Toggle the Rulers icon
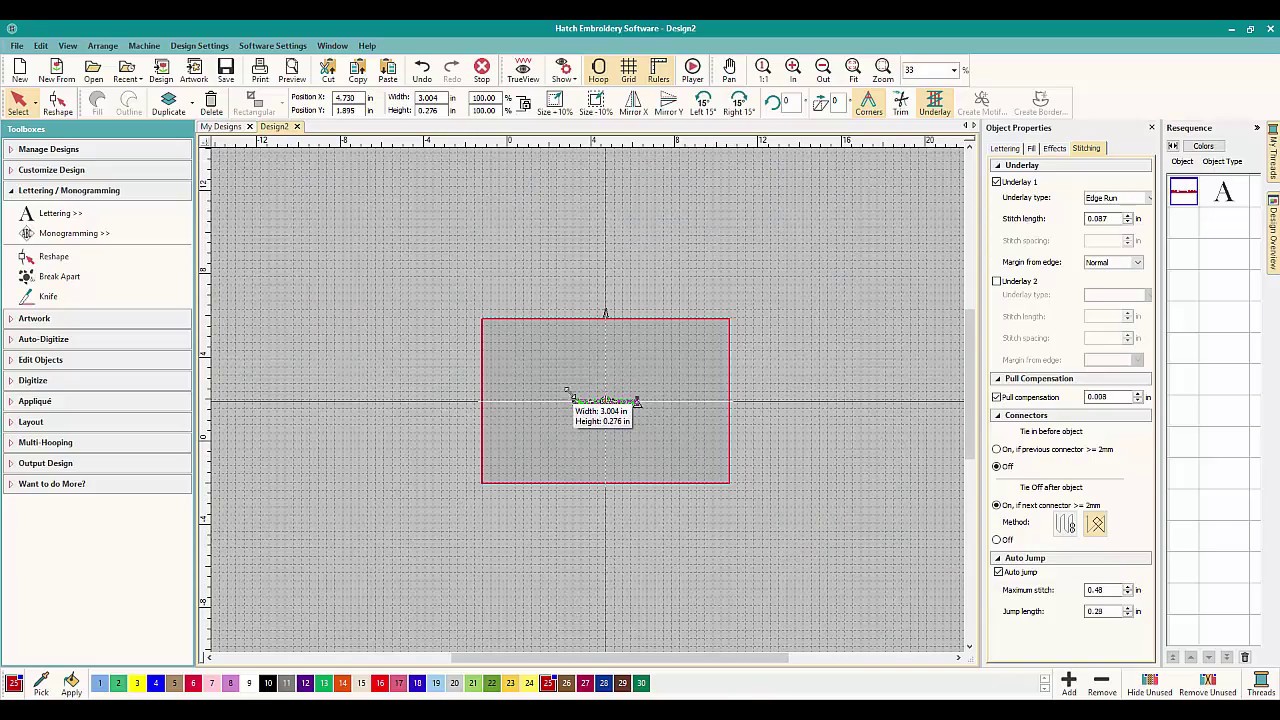 click(x=658, y=68)
